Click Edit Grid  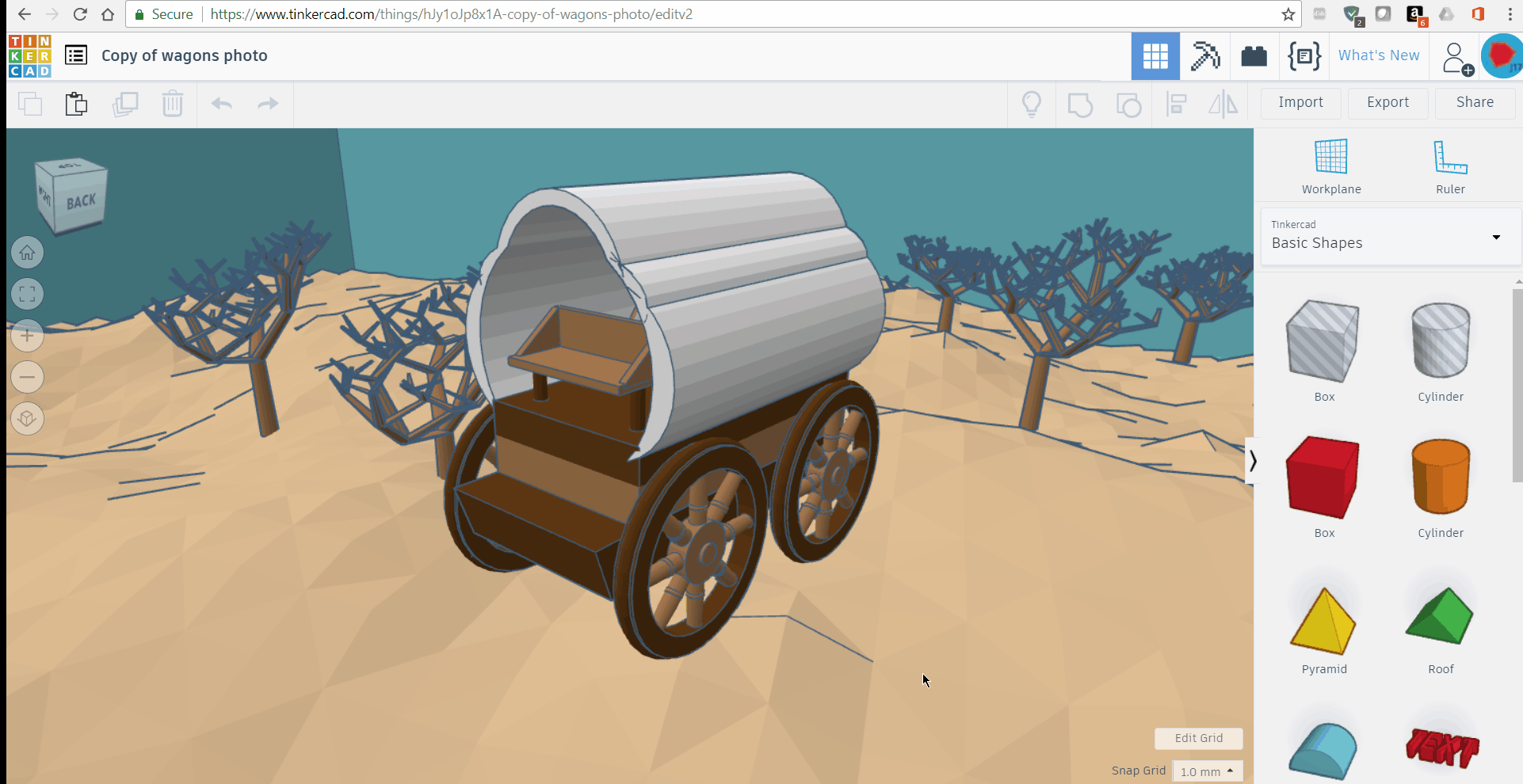[1198, 738]
